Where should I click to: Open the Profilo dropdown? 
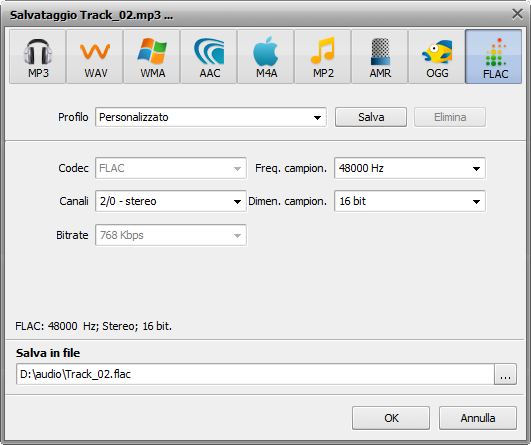211,117
